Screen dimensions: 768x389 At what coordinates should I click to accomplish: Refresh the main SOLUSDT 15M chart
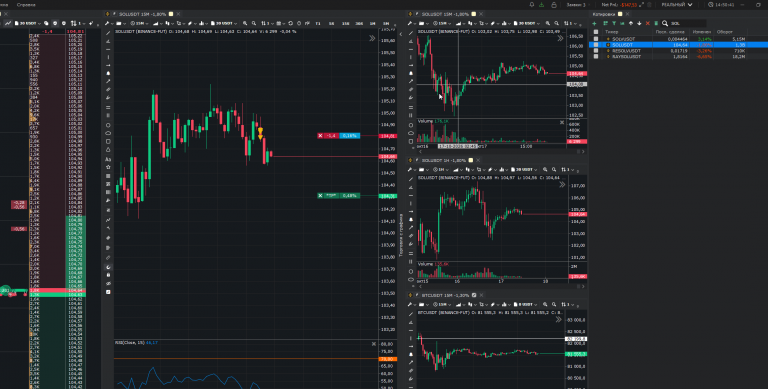coord(290,23)
